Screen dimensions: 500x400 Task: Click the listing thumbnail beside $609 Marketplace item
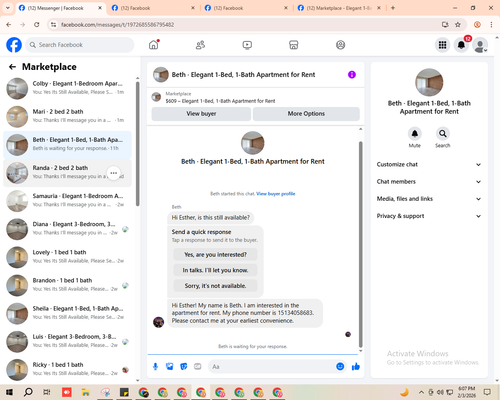(x=156, y=97)
